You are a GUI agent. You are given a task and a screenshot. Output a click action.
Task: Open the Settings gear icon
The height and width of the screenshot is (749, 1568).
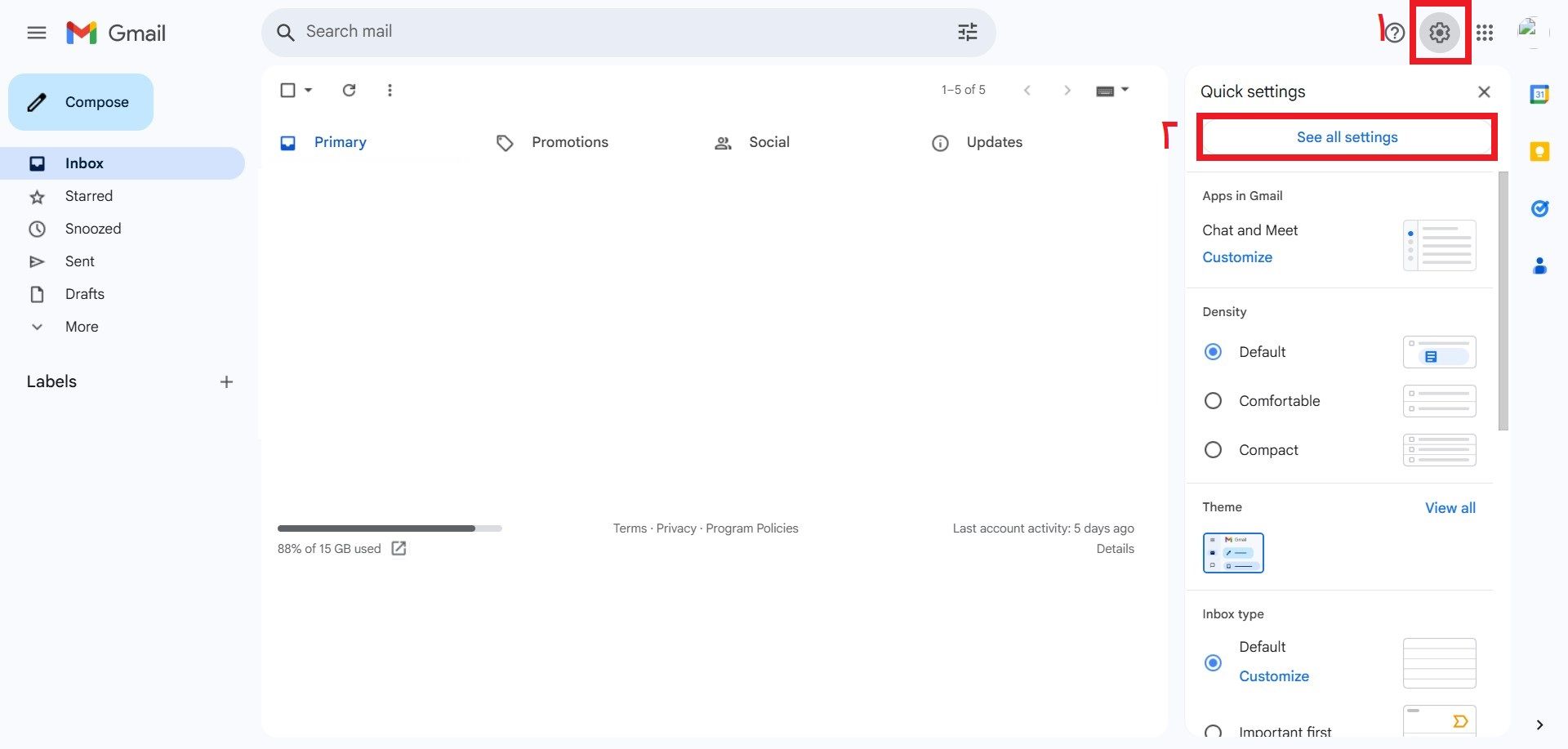tap(1439, 33)
